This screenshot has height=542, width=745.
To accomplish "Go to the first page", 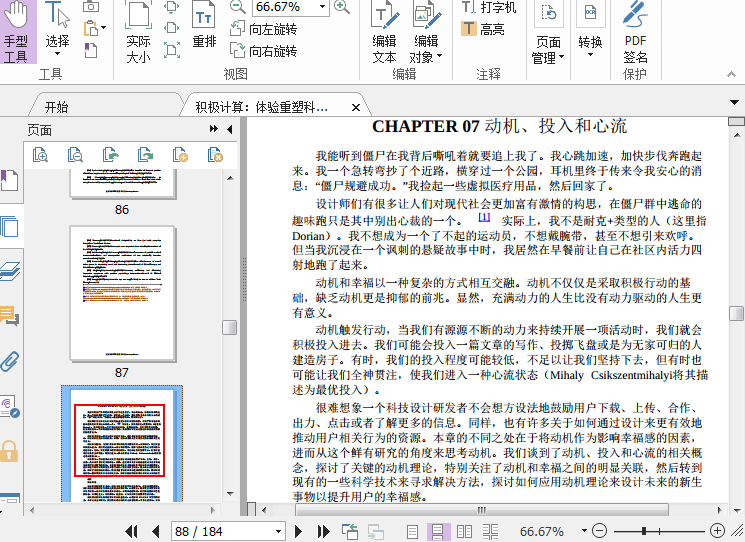I will click(131, 531).
